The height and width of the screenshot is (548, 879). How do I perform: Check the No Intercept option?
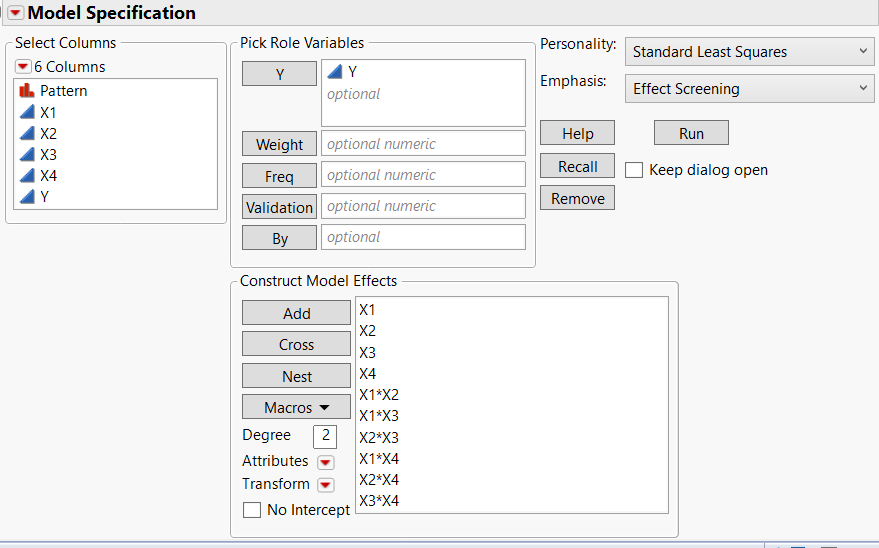coord(253,510)
